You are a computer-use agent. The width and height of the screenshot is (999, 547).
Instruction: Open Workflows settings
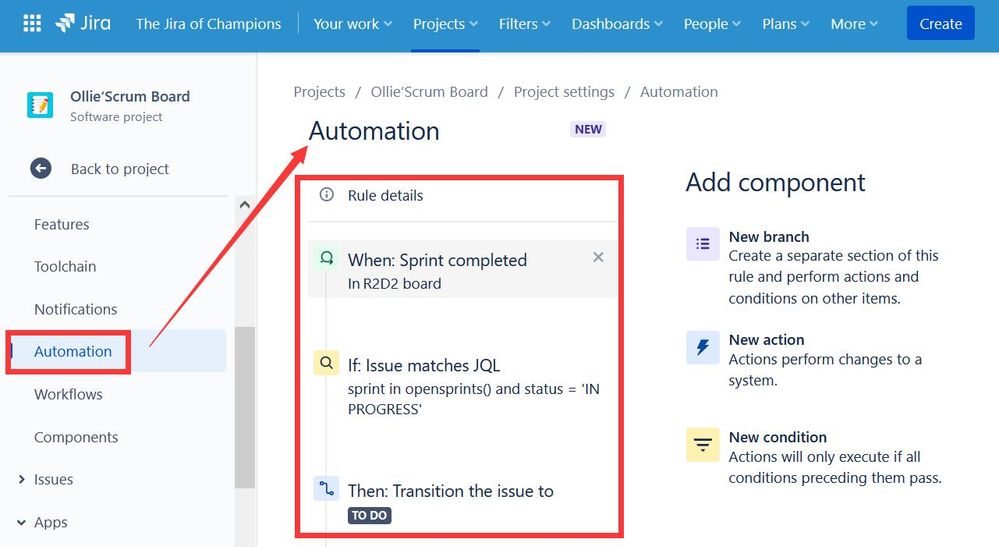pos(68,394)
